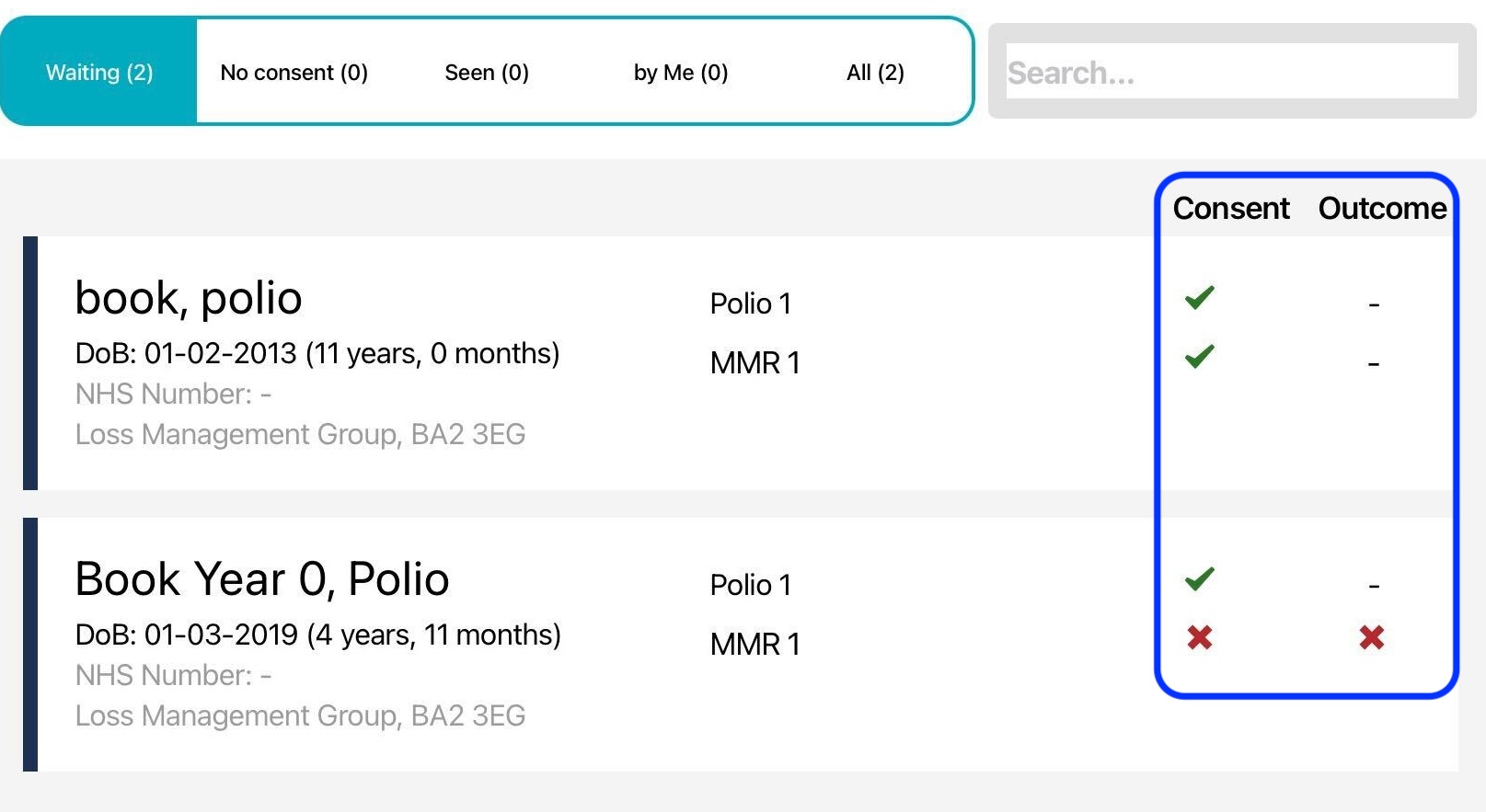Click the Outcome column header
The image size is (1486, 812).
coord(1382,209)
